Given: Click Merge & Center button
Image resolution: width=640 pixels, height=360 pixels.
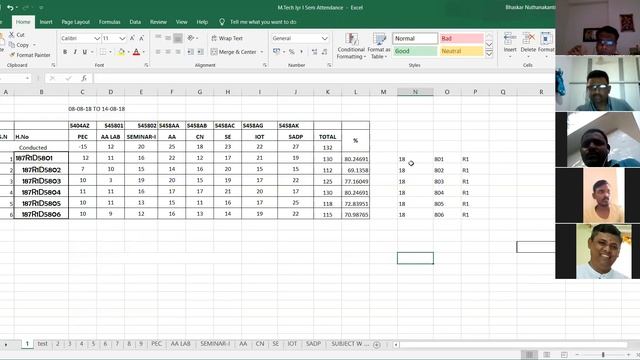Looking at the screenshot, I should pyautogui.click(x=234, y=52).
